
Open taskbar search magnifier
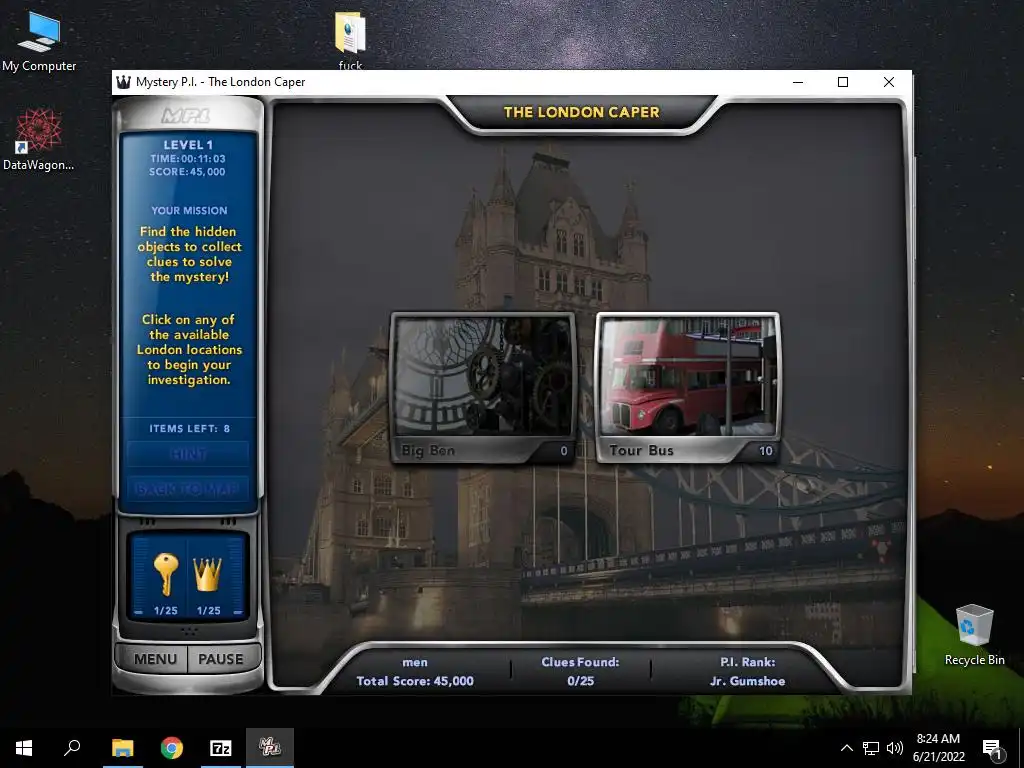point(72,748)
